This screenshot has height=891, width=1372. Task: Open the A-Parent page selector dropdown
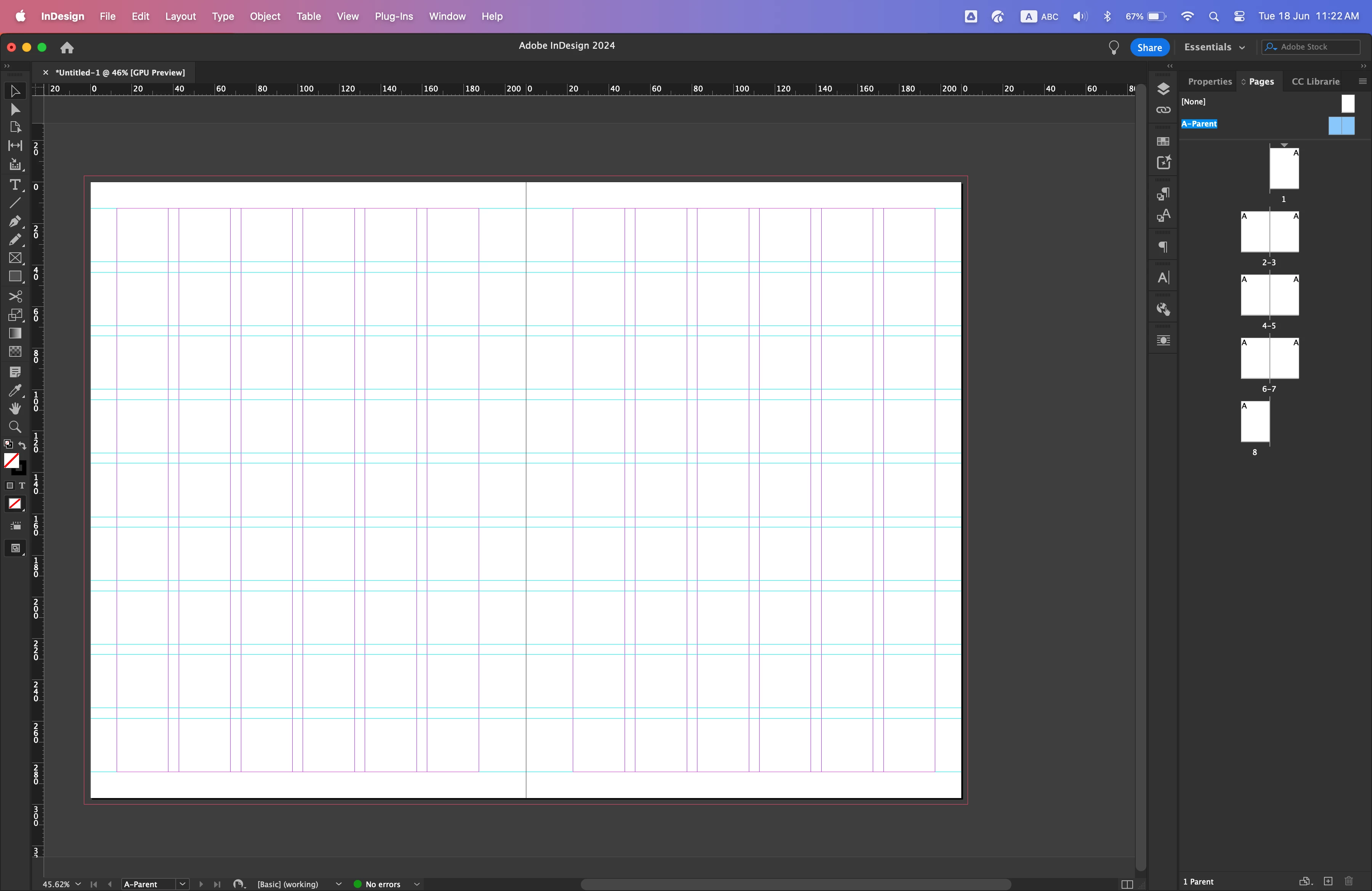point(182,884)
